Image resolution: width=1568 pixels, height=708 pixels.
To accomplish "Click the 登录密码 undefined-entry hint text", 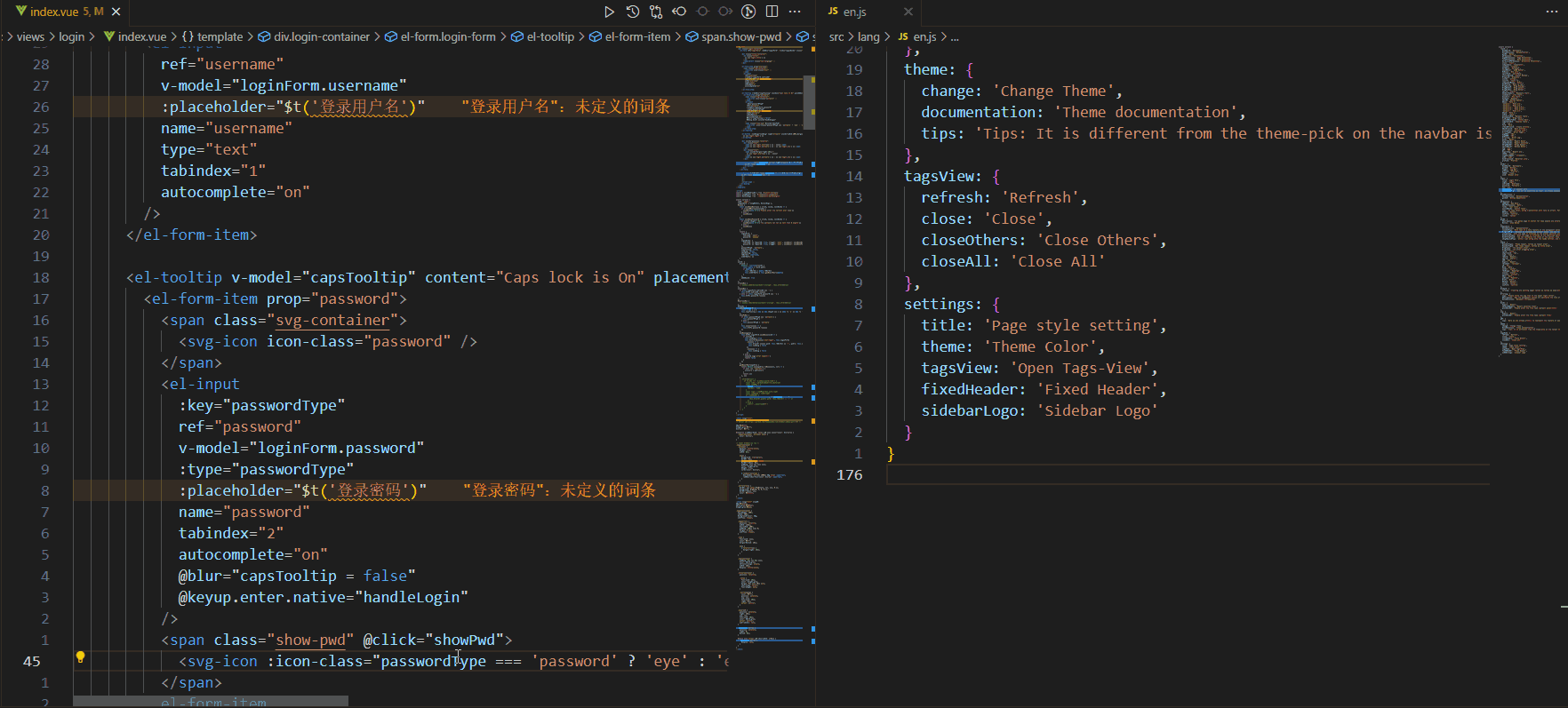I will 559,490.
